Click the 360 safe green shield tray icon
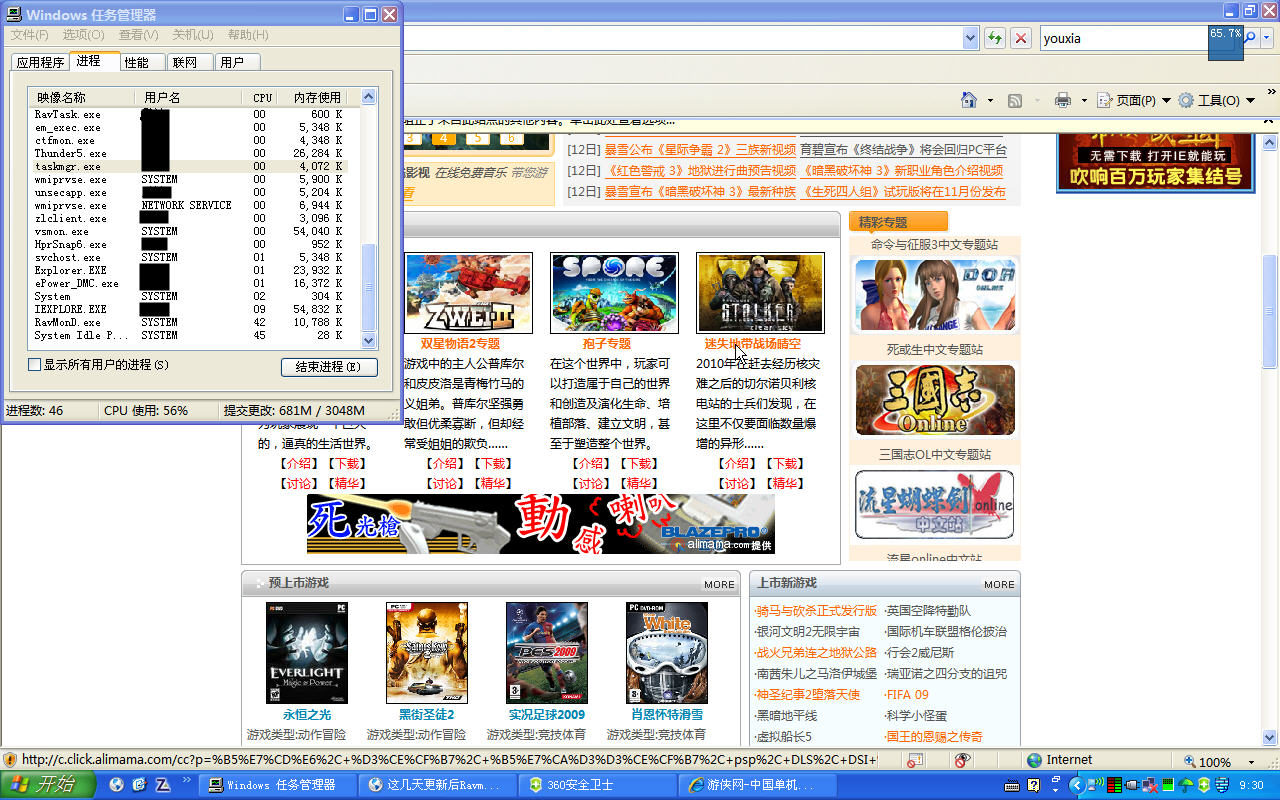1280x800 pixels. (1204, 785)
